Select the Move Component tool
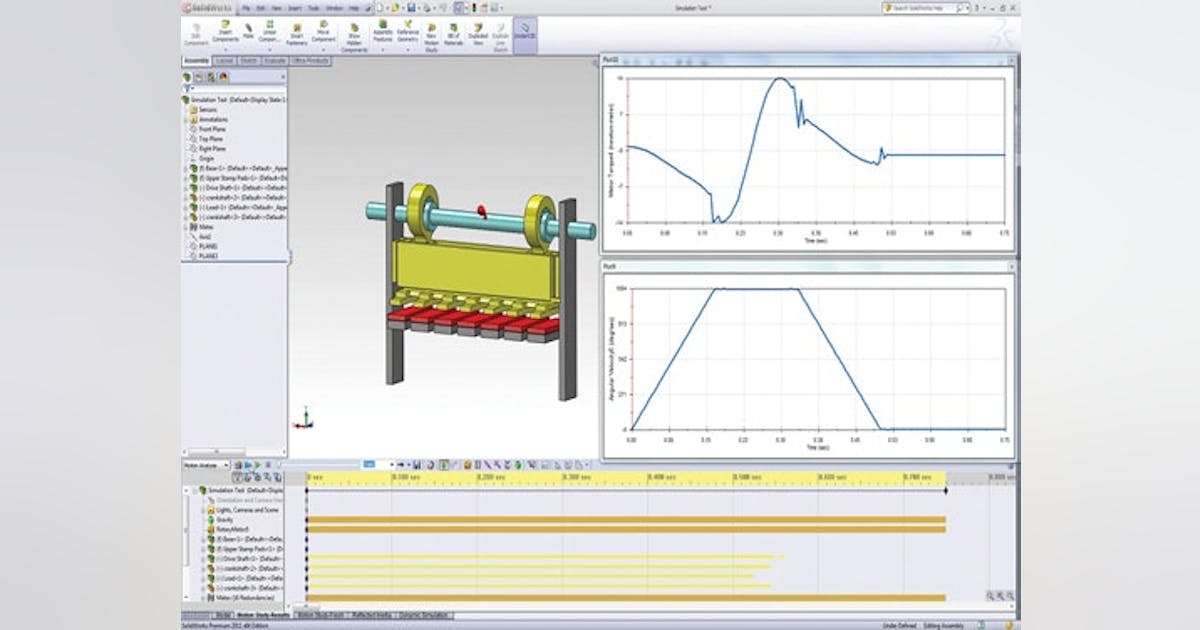1200x630 pixels. 321,30
